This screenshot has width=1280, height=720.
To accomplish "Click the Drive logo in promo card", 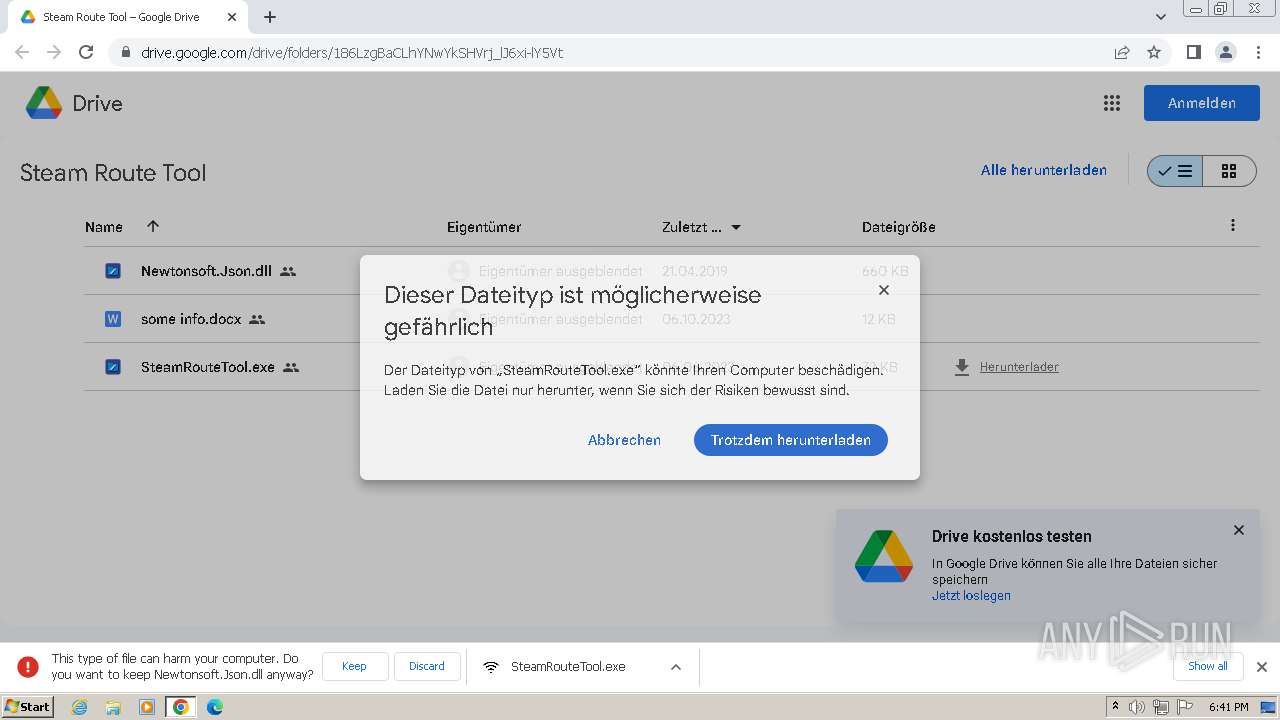I will [x=884, y=557].
